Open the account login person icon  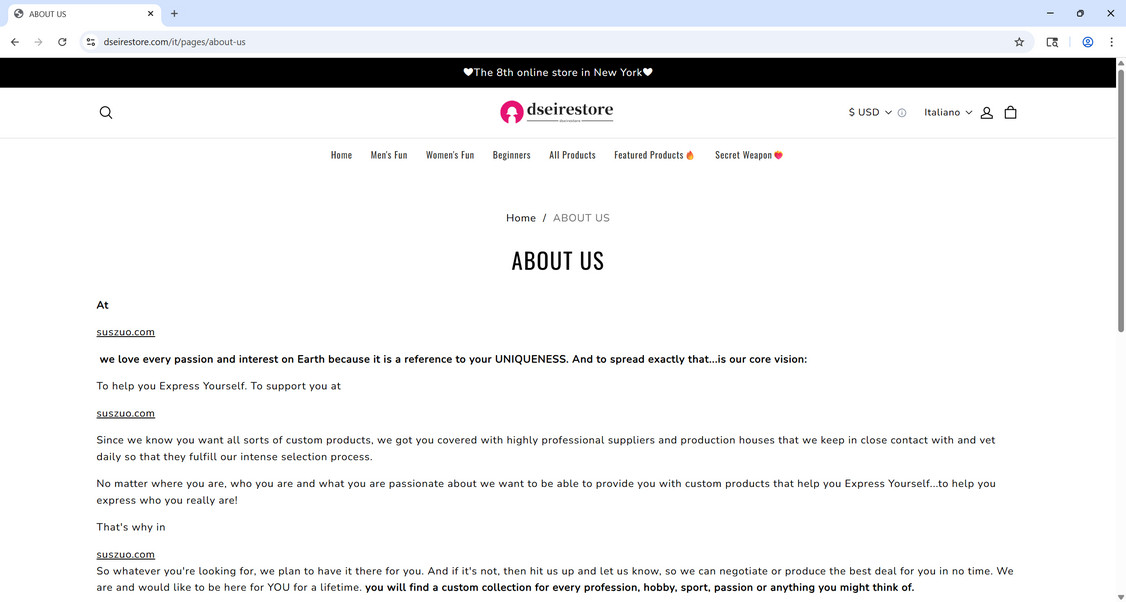tap(987, 113)
